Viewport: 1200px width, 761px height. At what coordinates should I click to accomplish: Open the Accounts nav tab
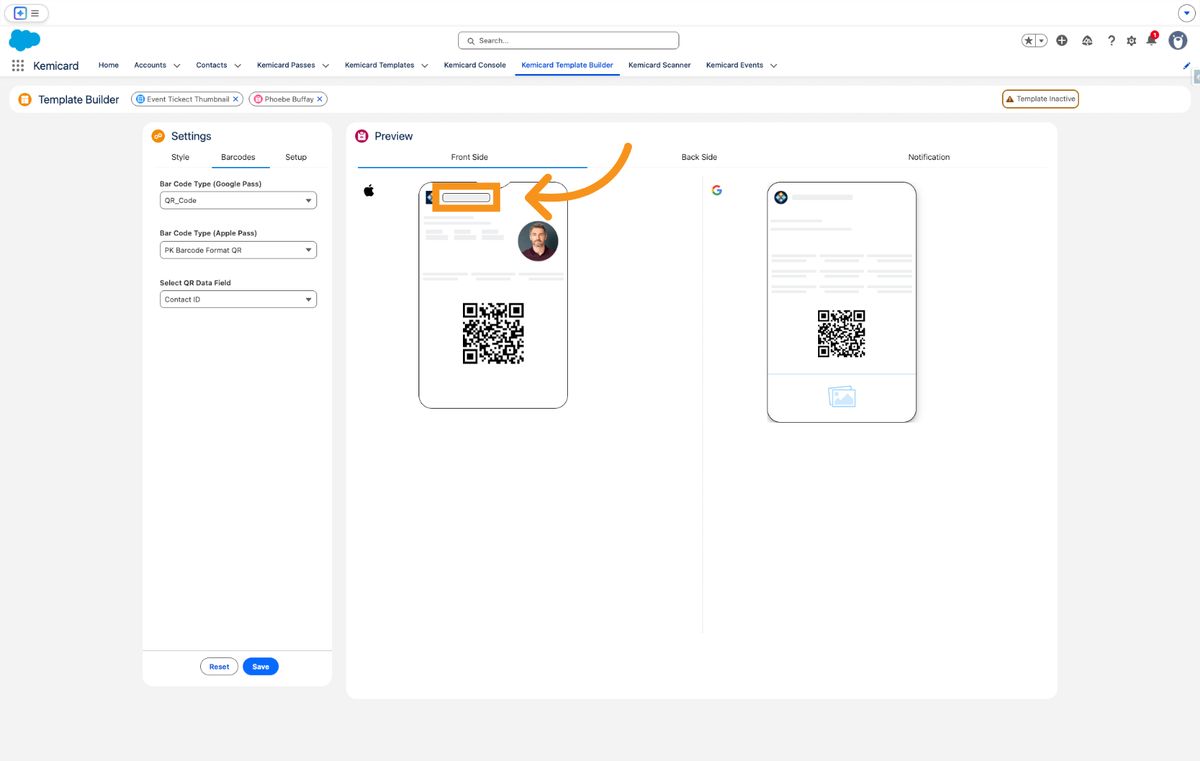coord(150,65)
